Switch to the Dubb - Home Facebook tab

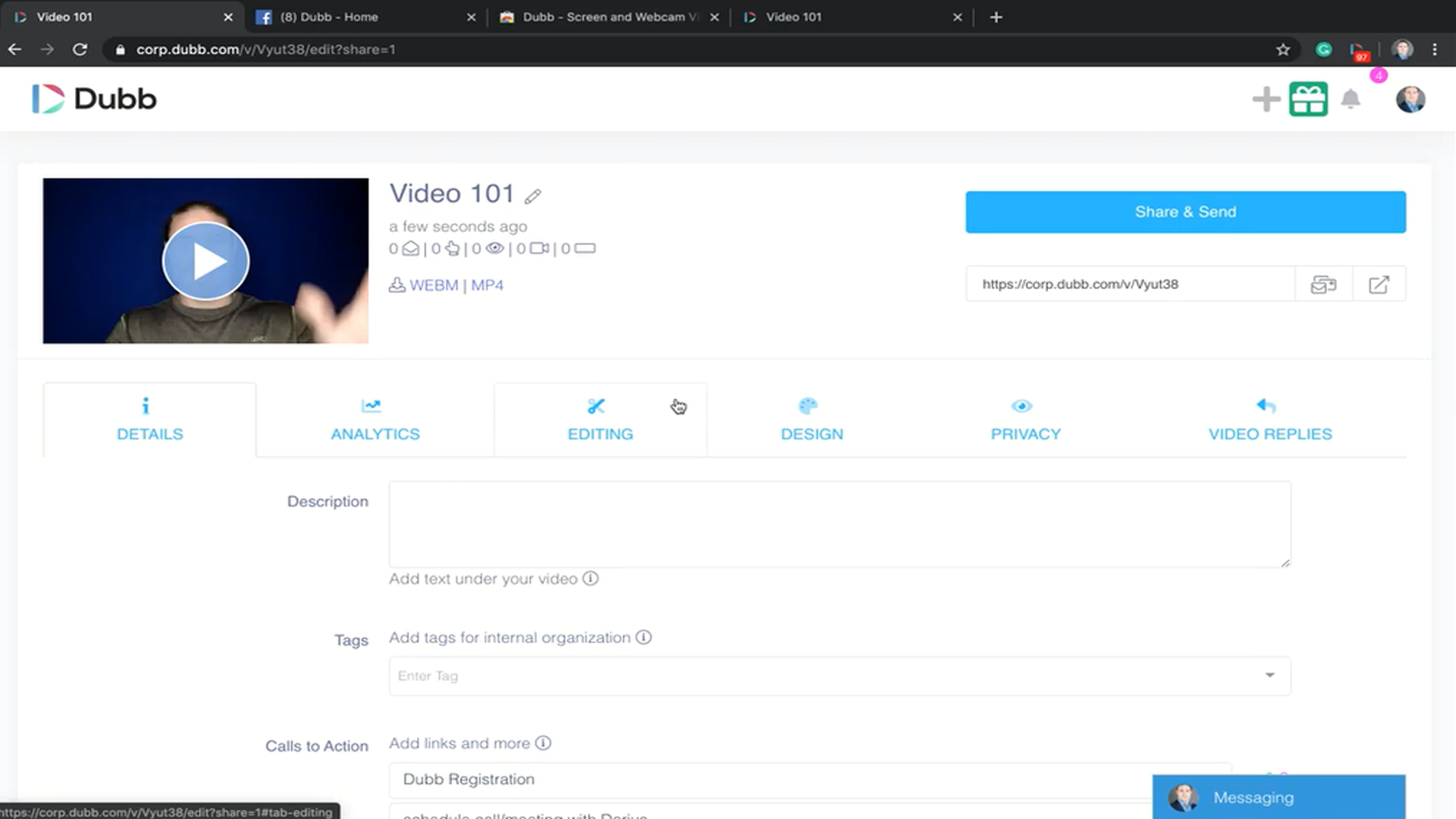tap(365, 17)
